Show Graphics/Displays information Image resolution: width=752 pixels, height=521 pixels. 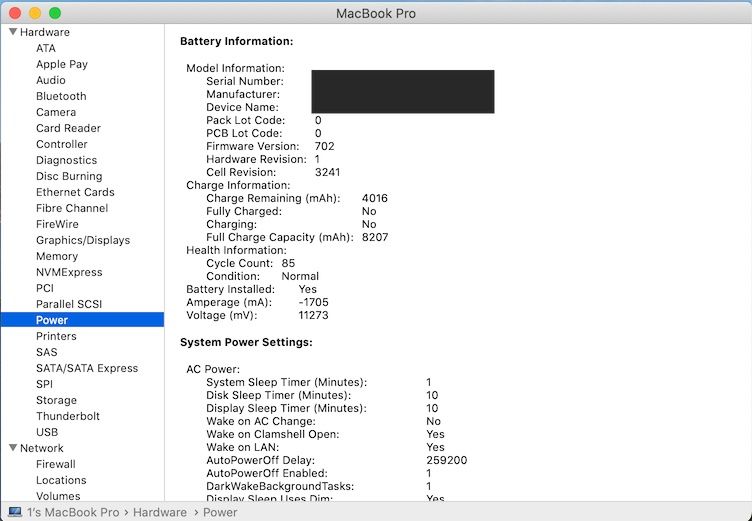83,240
